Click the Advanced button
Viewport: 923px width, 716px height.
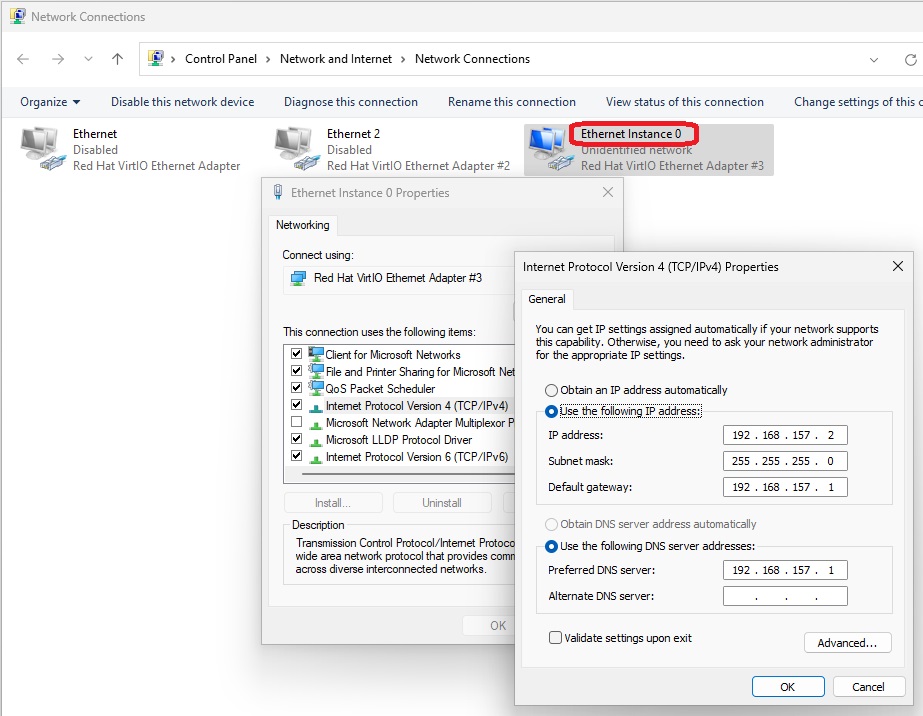(847, 642)
